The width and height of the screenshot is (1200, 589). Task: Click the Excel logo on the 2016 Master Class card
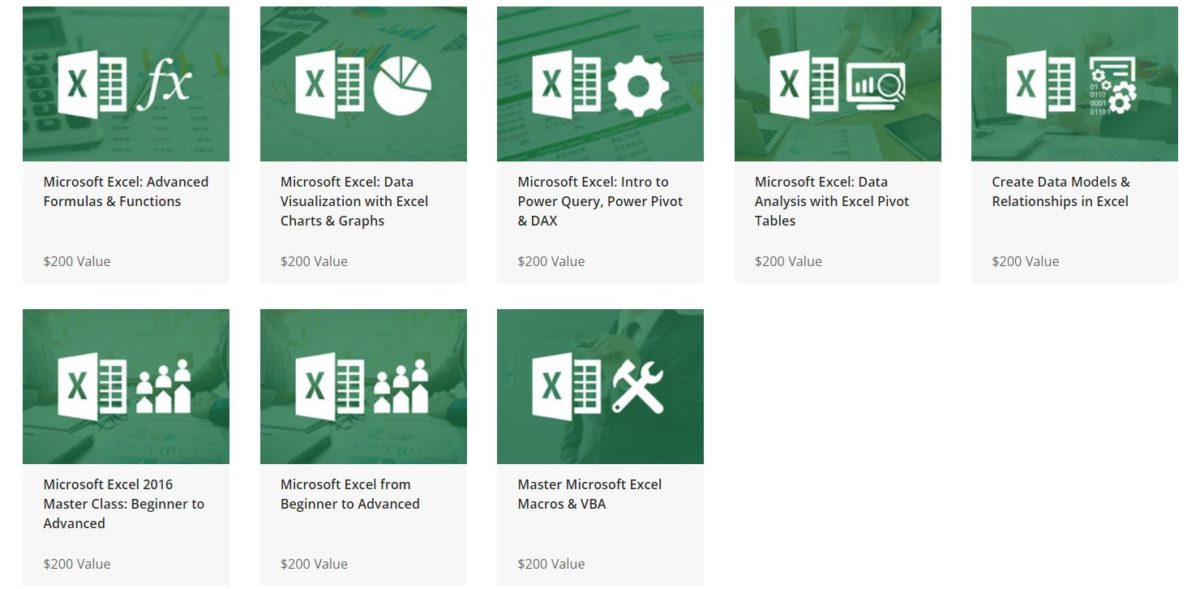(x=91, y=386)
